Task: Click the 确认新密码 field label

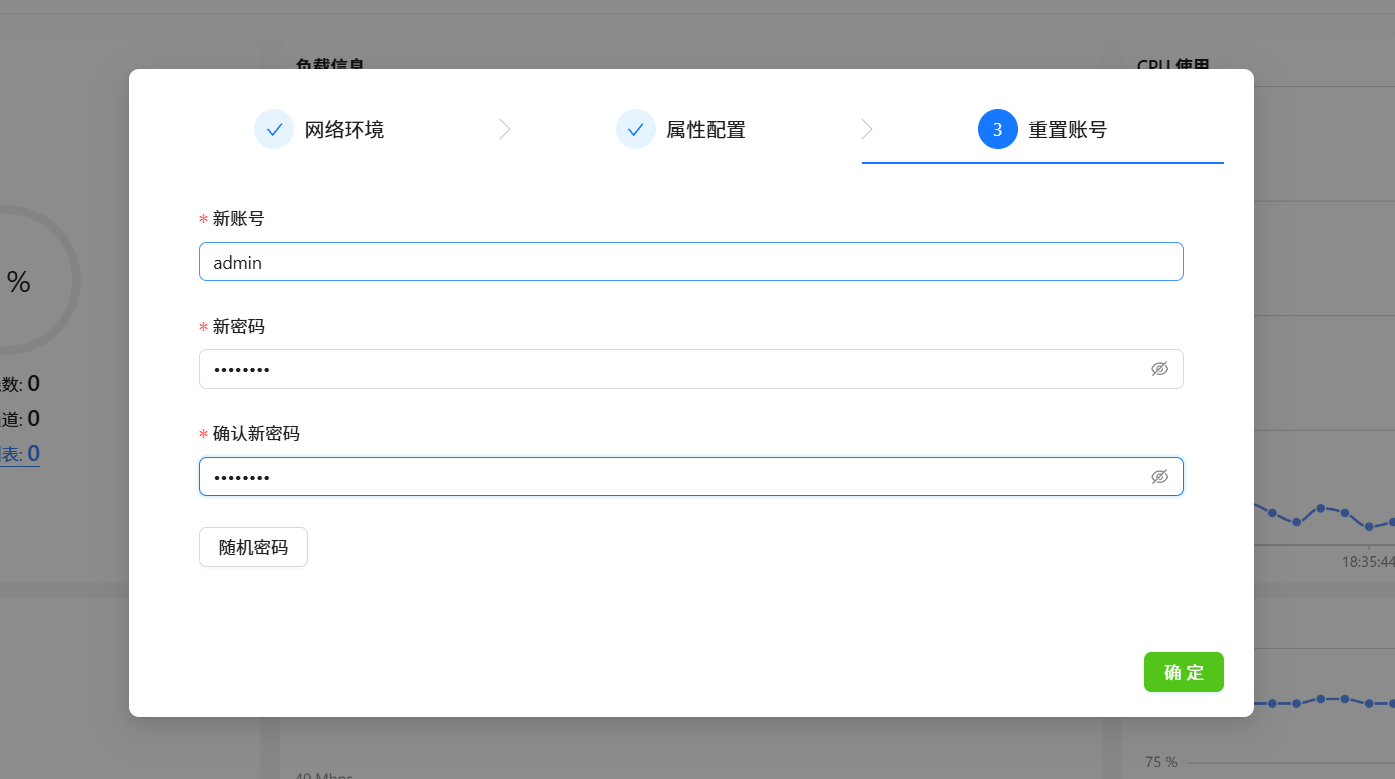Action: [256, 434]
